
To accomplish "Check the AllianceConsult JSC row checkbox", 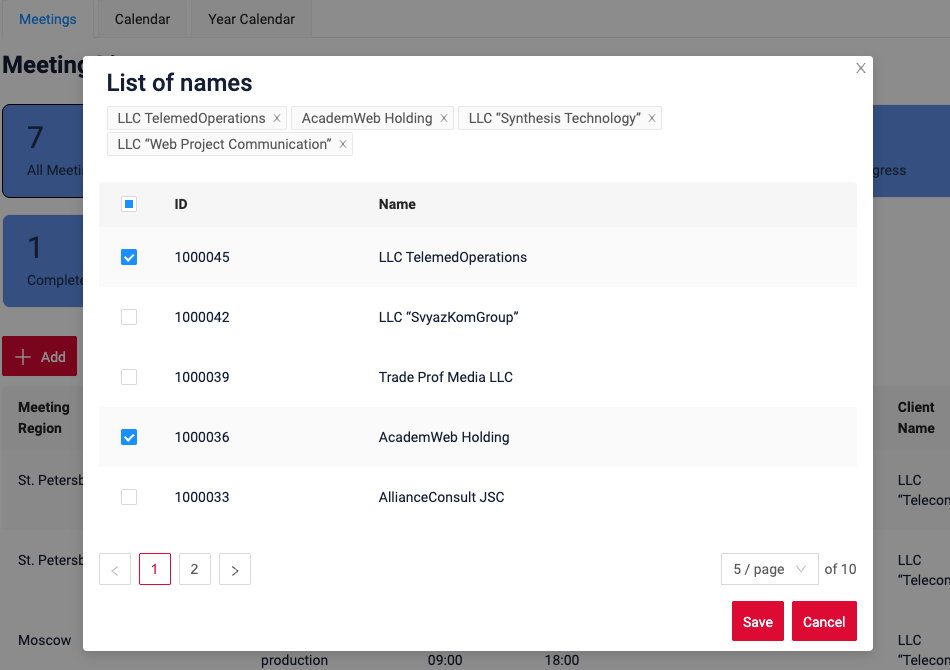I will pyautogui.click(x=129, y=497).
